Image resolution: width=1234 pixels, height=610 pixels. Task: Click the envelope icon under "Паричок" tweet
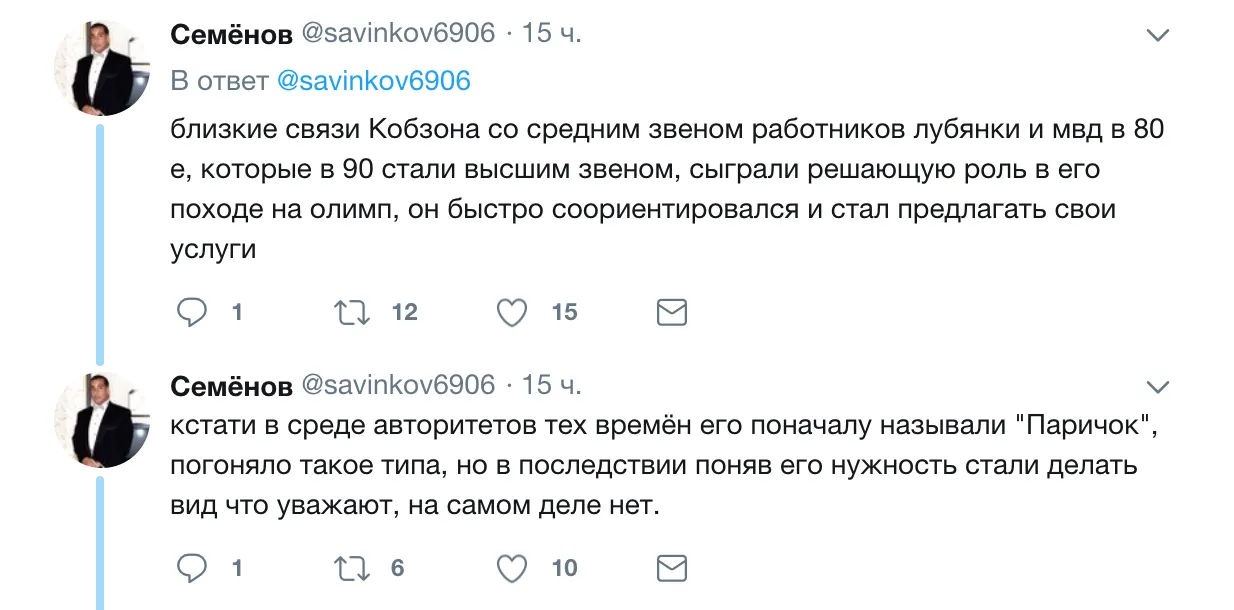pos(671,569)
